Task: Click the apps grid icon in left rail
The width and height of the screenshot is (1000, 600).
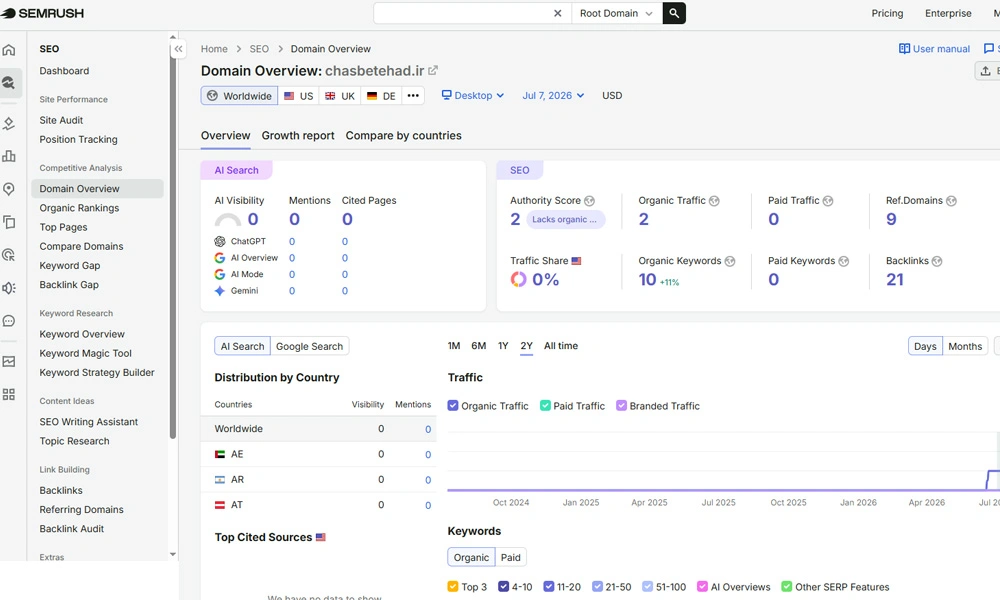Action: point(9,395)
